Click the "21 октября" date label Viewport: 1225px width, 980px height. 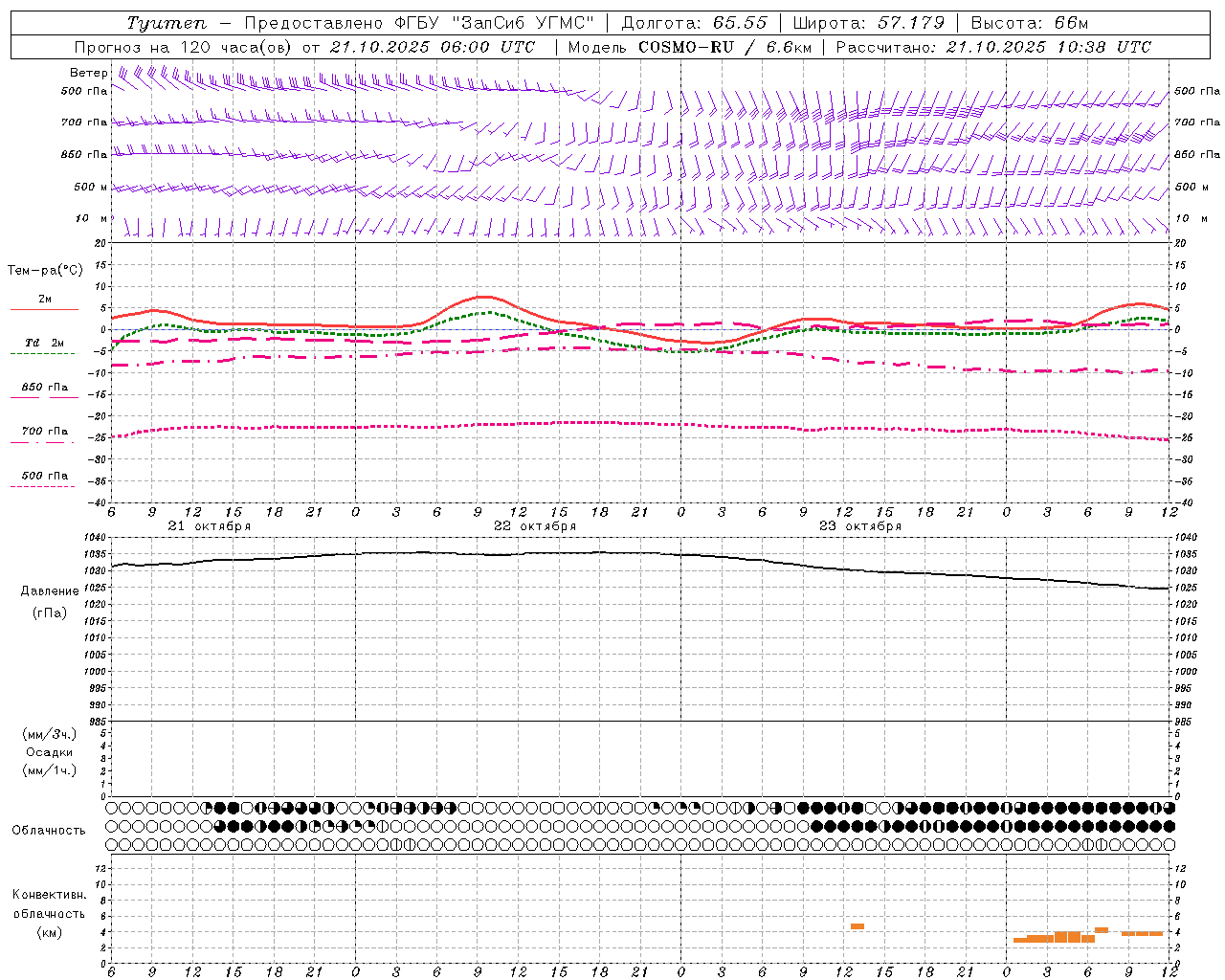pyautogui.click(x=210, y=526)
